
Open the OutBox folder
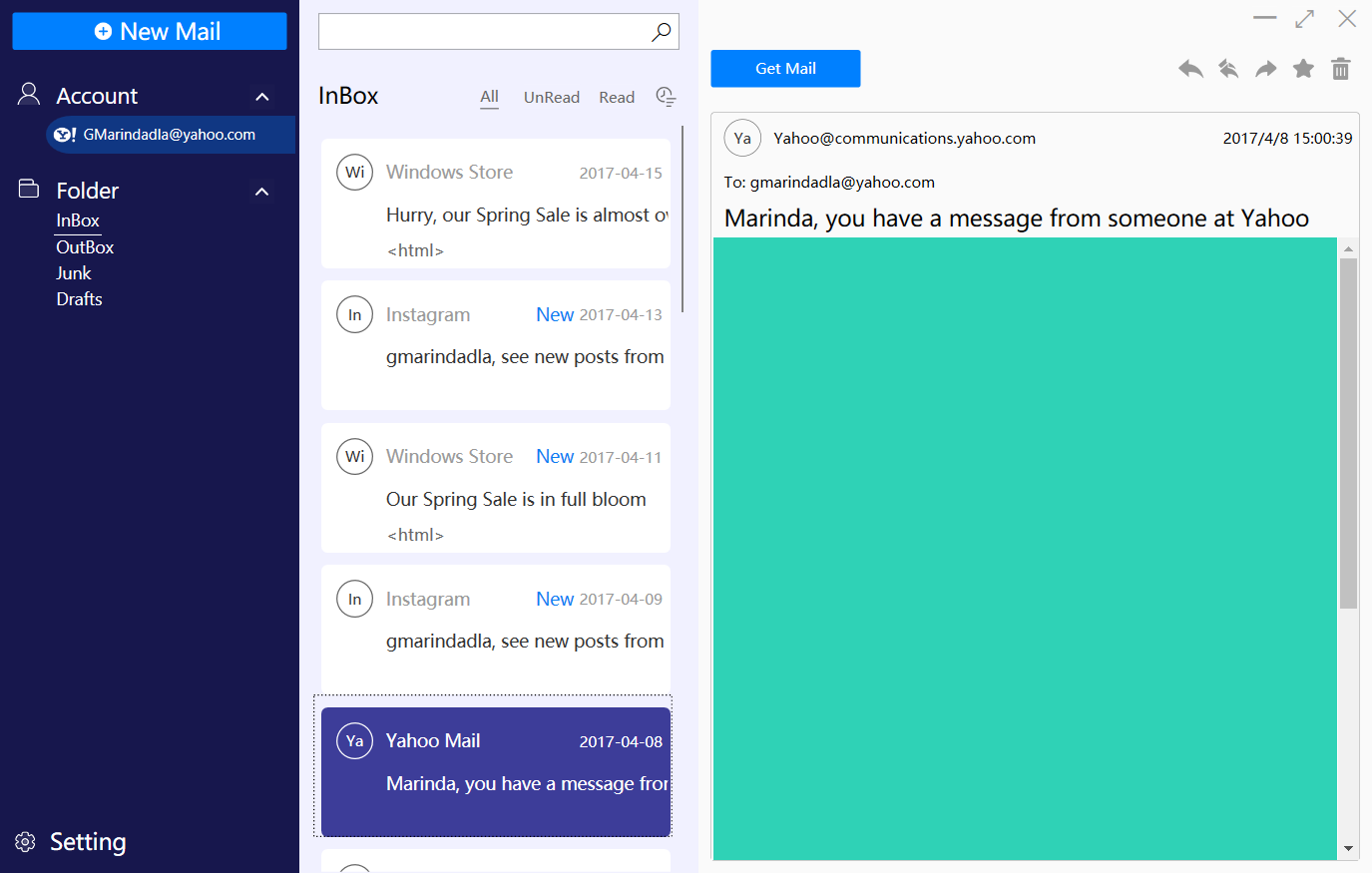(85, 246)
